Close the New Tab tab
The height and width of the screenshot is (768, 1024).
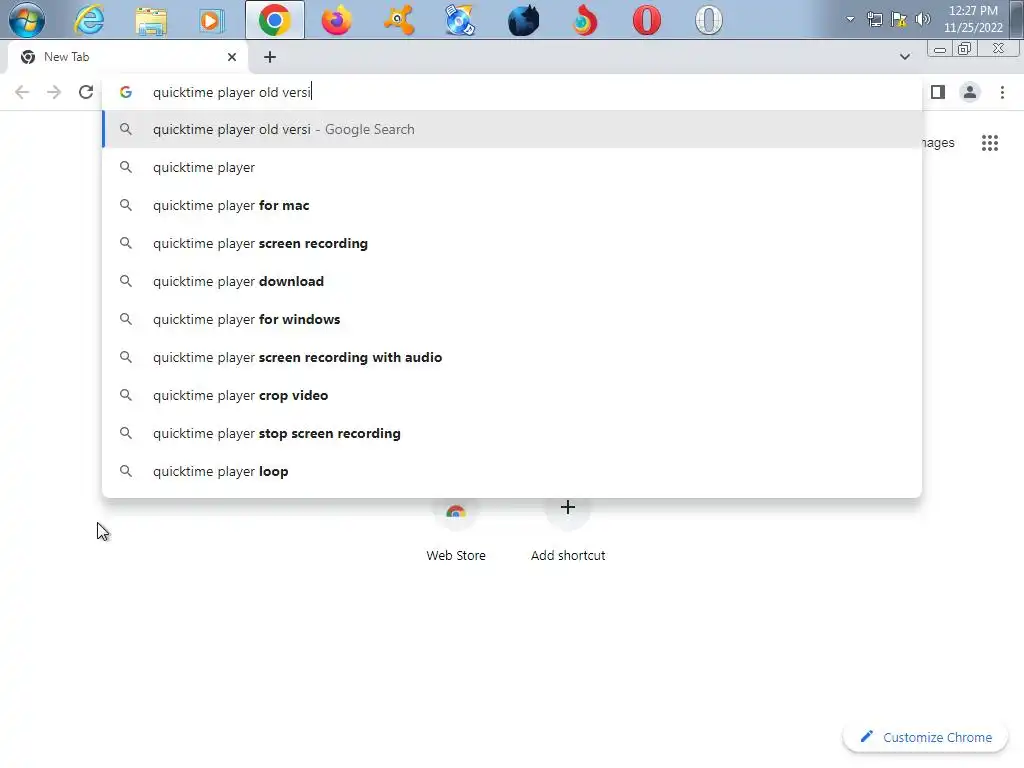click(x=232, y=57)
